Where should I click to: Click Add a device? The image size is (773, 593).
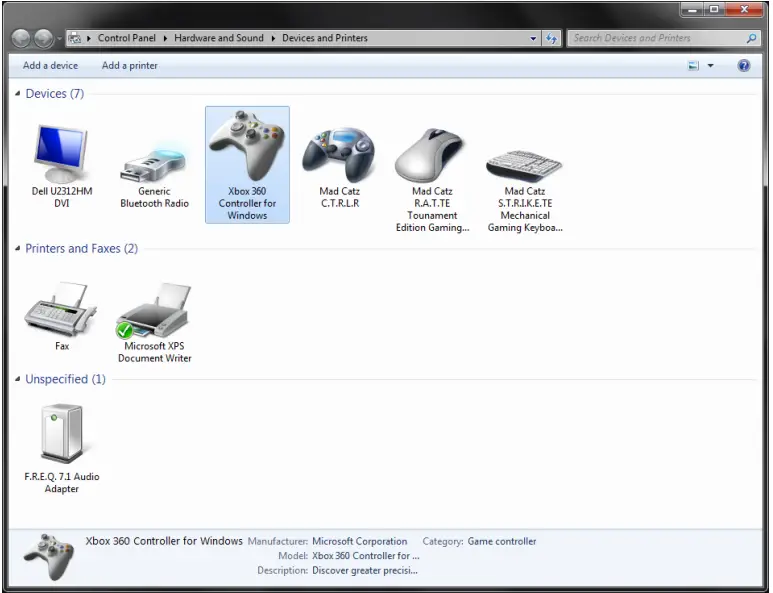50,66
